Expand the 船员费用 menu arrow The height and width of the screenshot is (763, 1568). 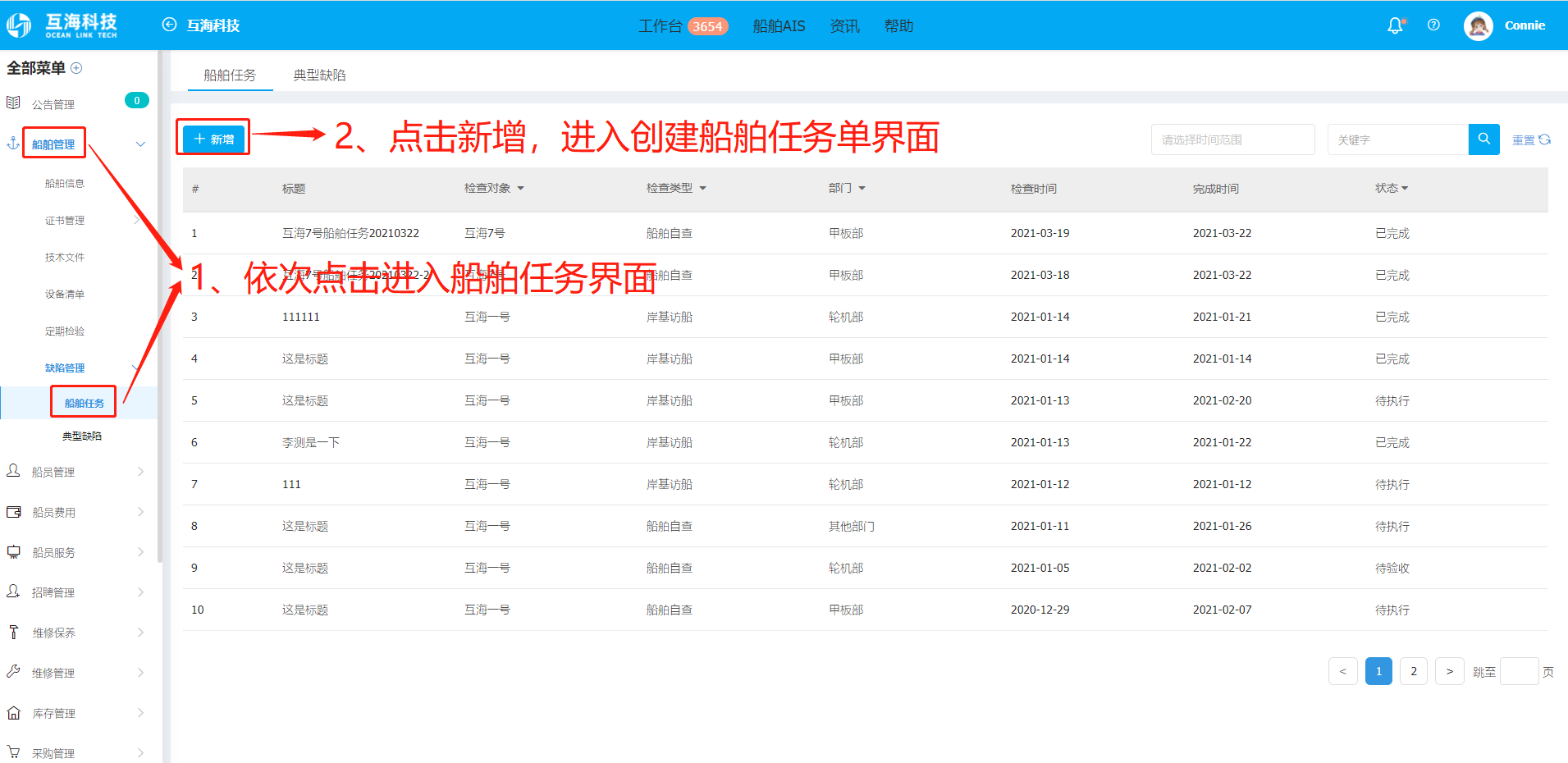[140, 512]
